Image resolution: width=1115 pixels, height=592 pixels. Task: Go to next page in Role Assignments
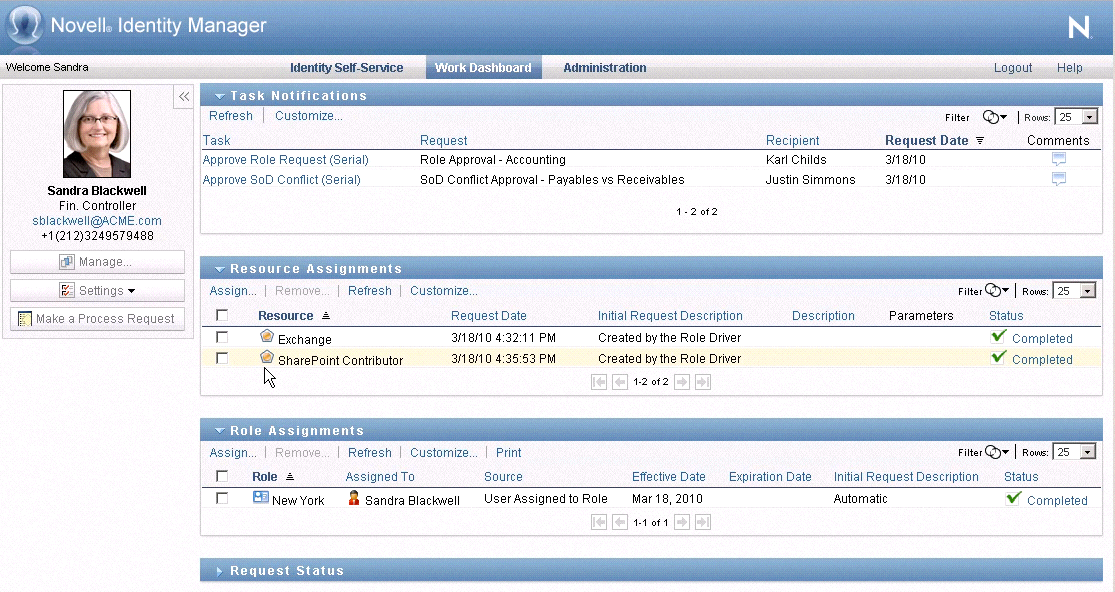[681, 522]
